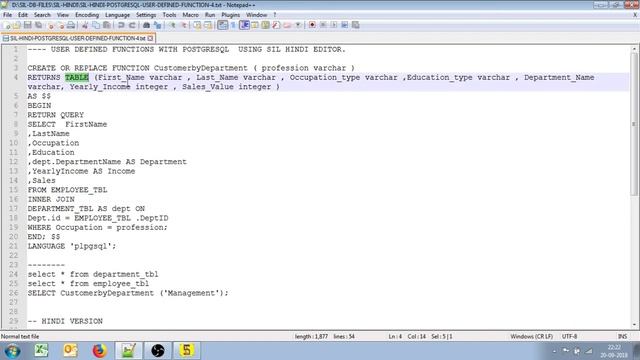Show the Function List panel
Screen dimensions: 640x360
pyautogui.click(x=276, y=25)
